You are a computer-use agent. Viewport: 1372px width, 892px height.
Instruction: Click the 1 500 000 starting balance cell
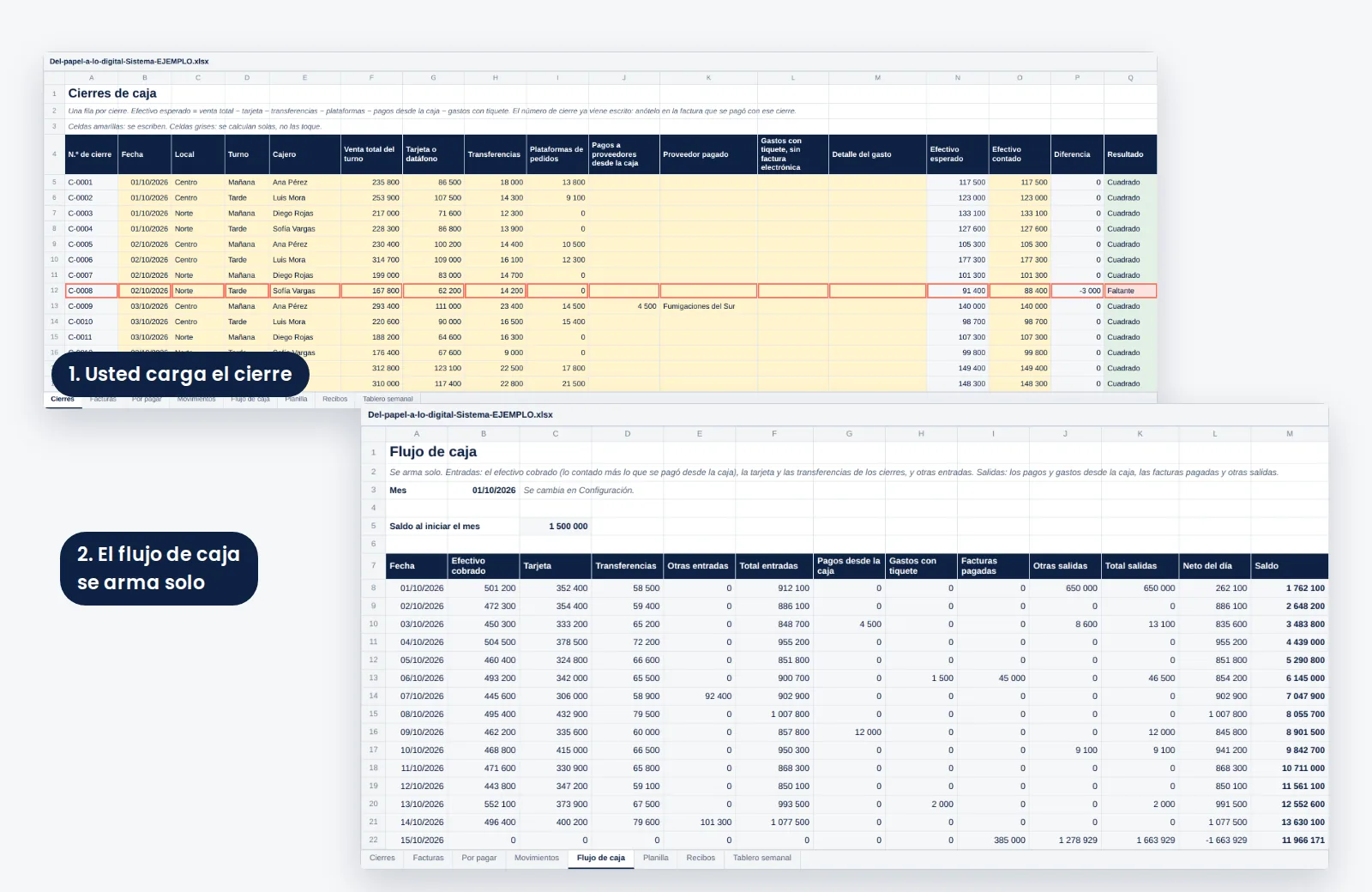coord(555,526)
